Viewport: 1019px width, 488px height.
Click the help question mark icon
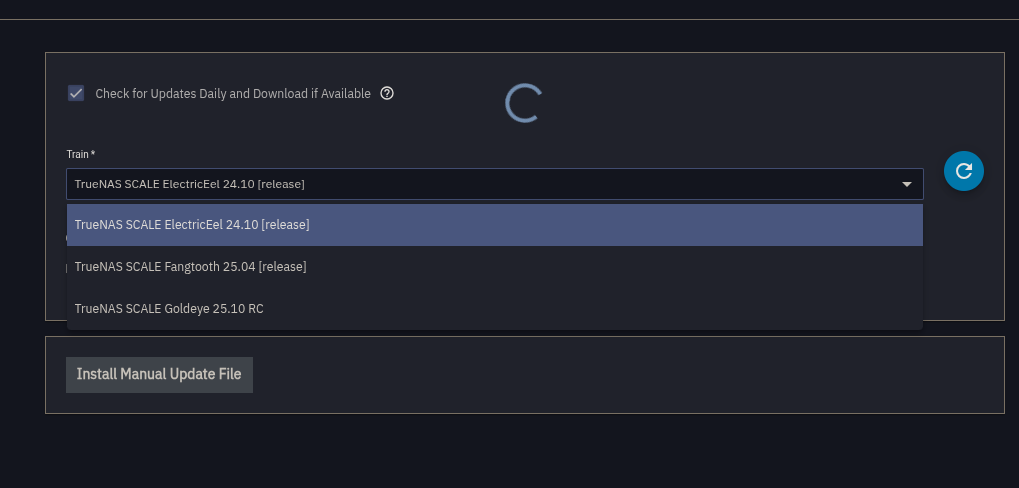click(x=387, y=93)
